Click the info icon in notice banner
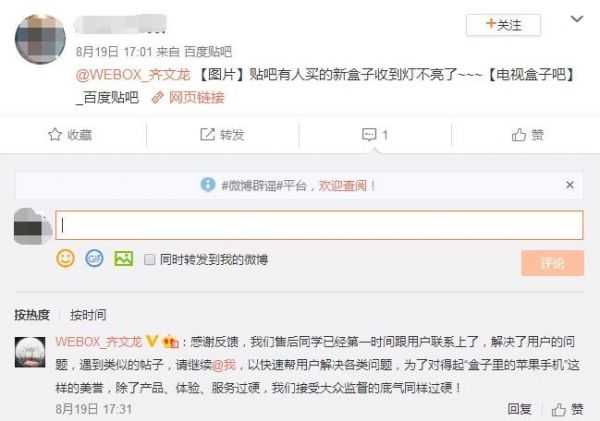 [208, 185]
